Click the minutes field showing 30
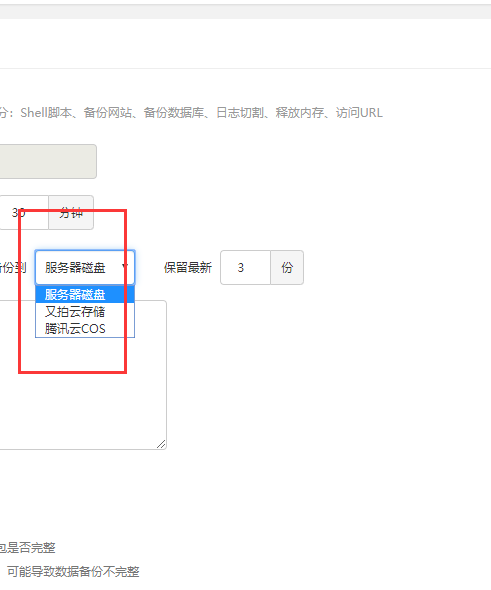This screenshot has height=590, width=491. point(24,213)
